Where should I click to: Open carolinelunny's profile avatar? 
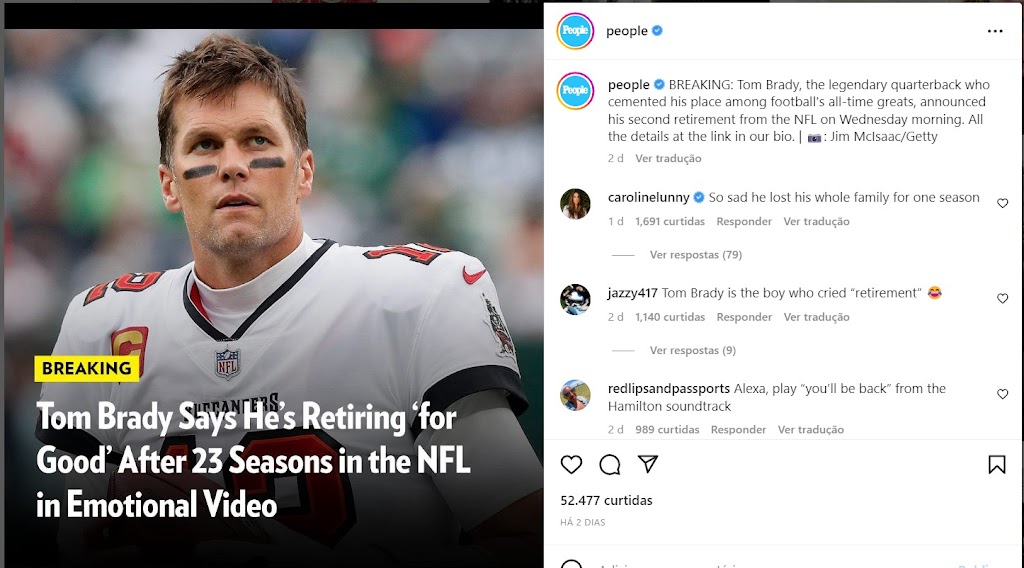click(575, 204)
